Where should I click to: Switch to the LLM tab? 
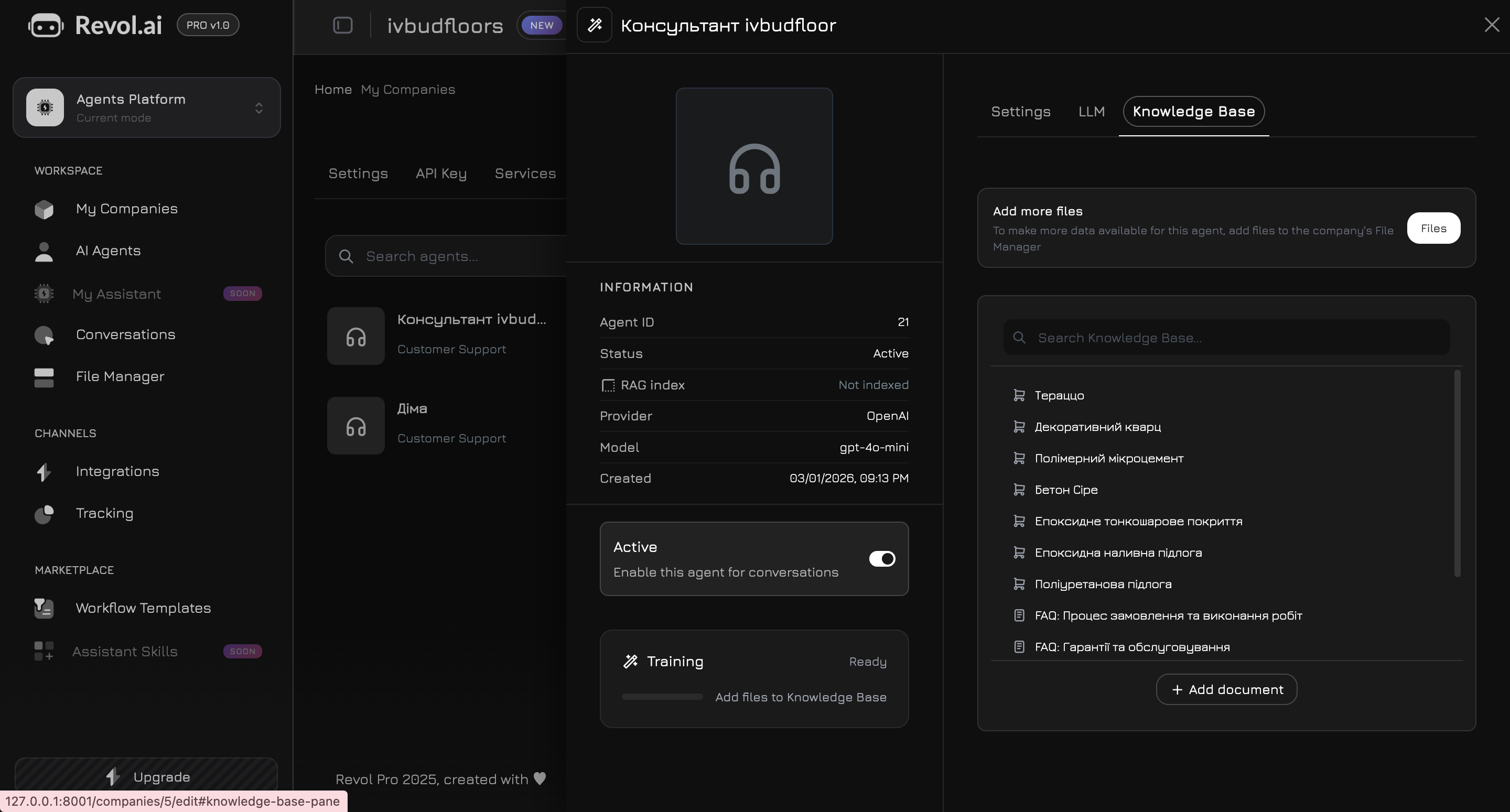tap(1092, 111)
